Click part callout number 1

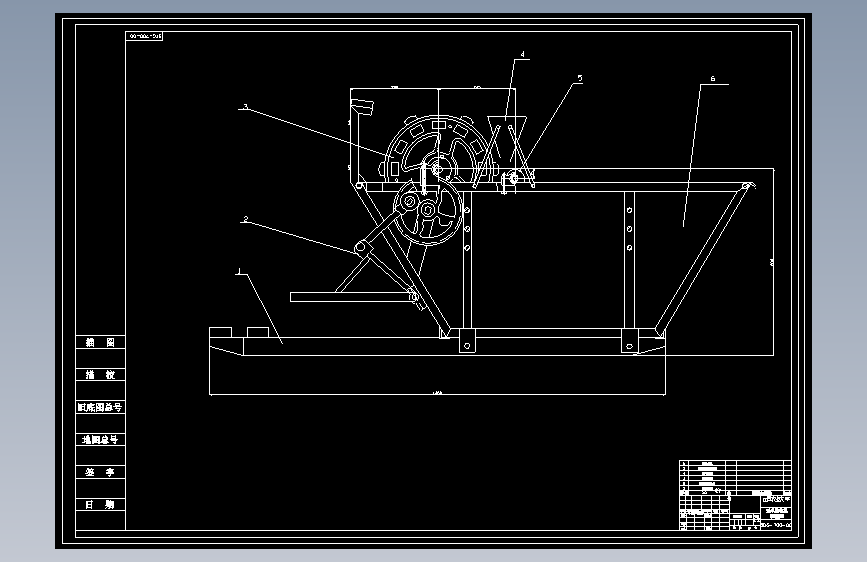point(239,271)
